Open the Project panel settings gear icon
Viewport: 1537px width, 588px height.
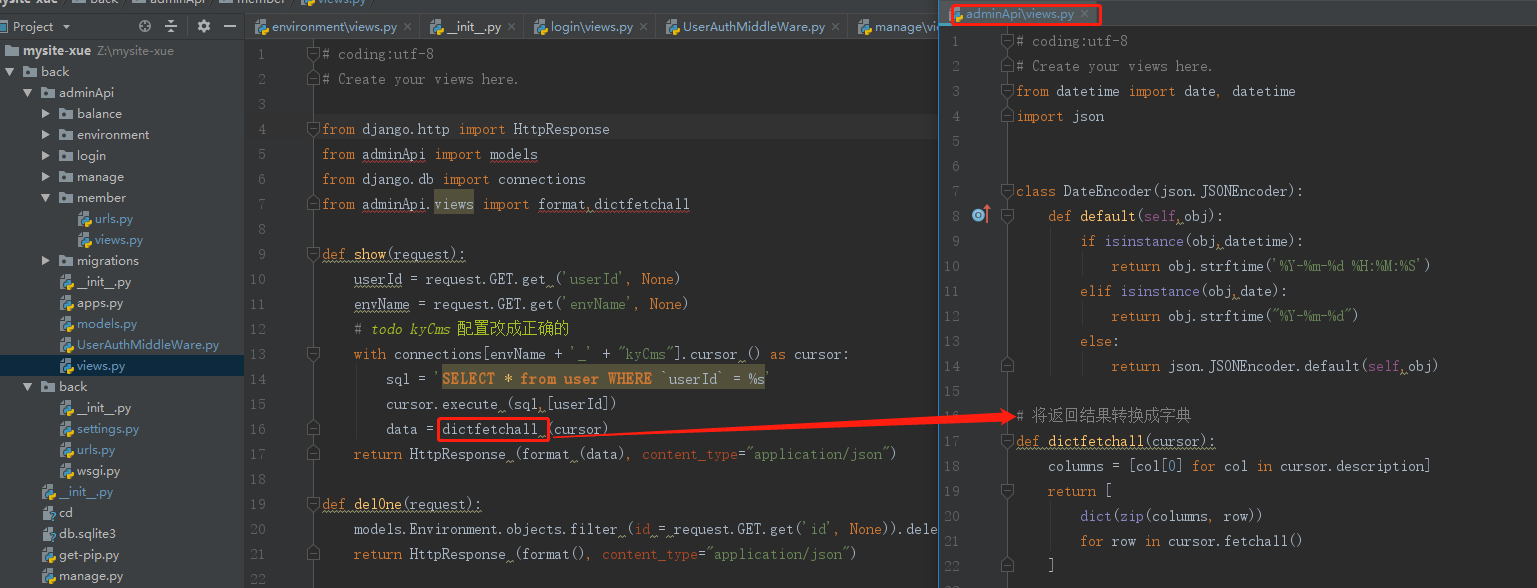tap(204, 26)
